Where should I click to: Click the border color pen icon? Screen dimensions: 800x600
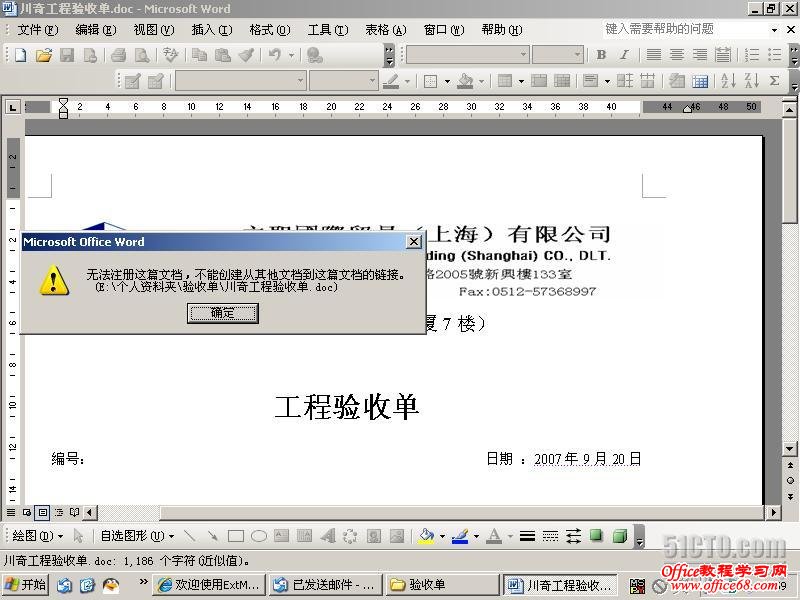click(x=391, y=81)
